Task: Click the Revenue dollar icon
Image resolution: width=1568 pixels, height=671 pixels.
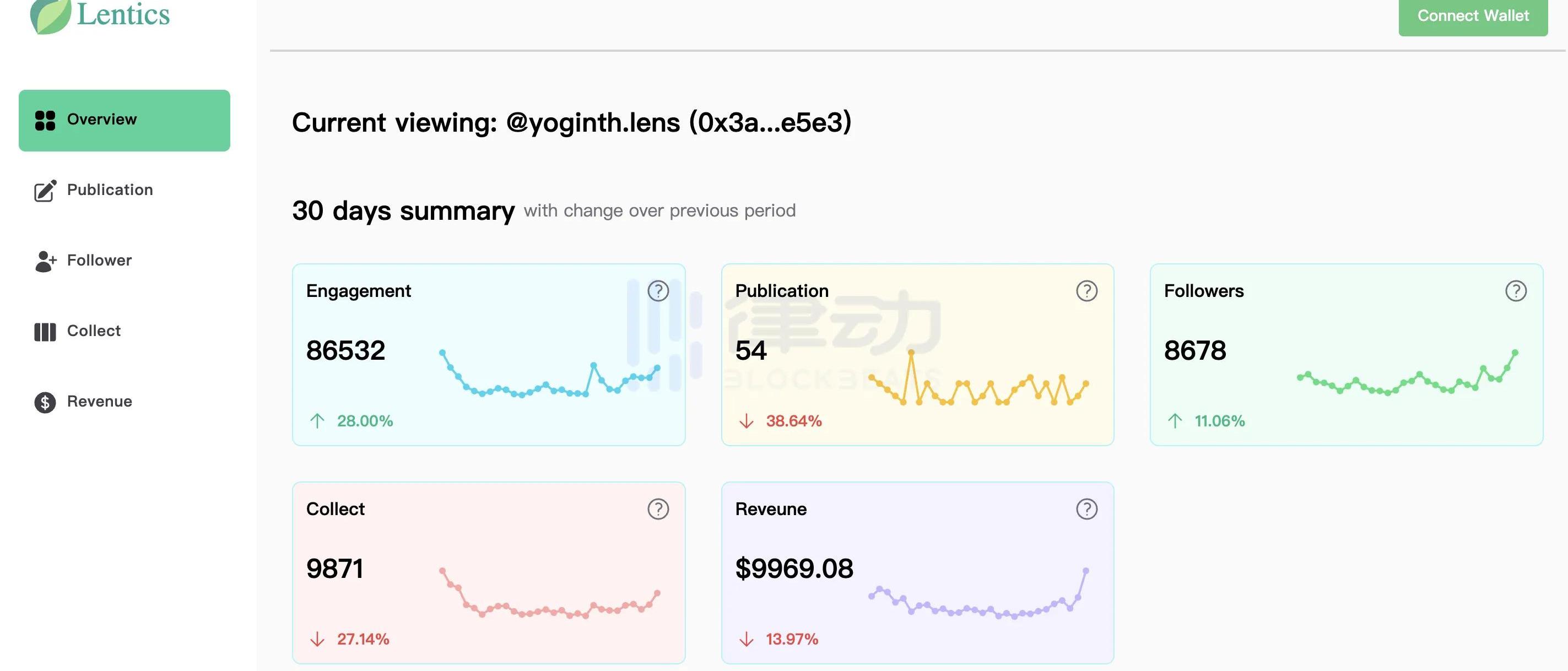Action: coord(45,402)
